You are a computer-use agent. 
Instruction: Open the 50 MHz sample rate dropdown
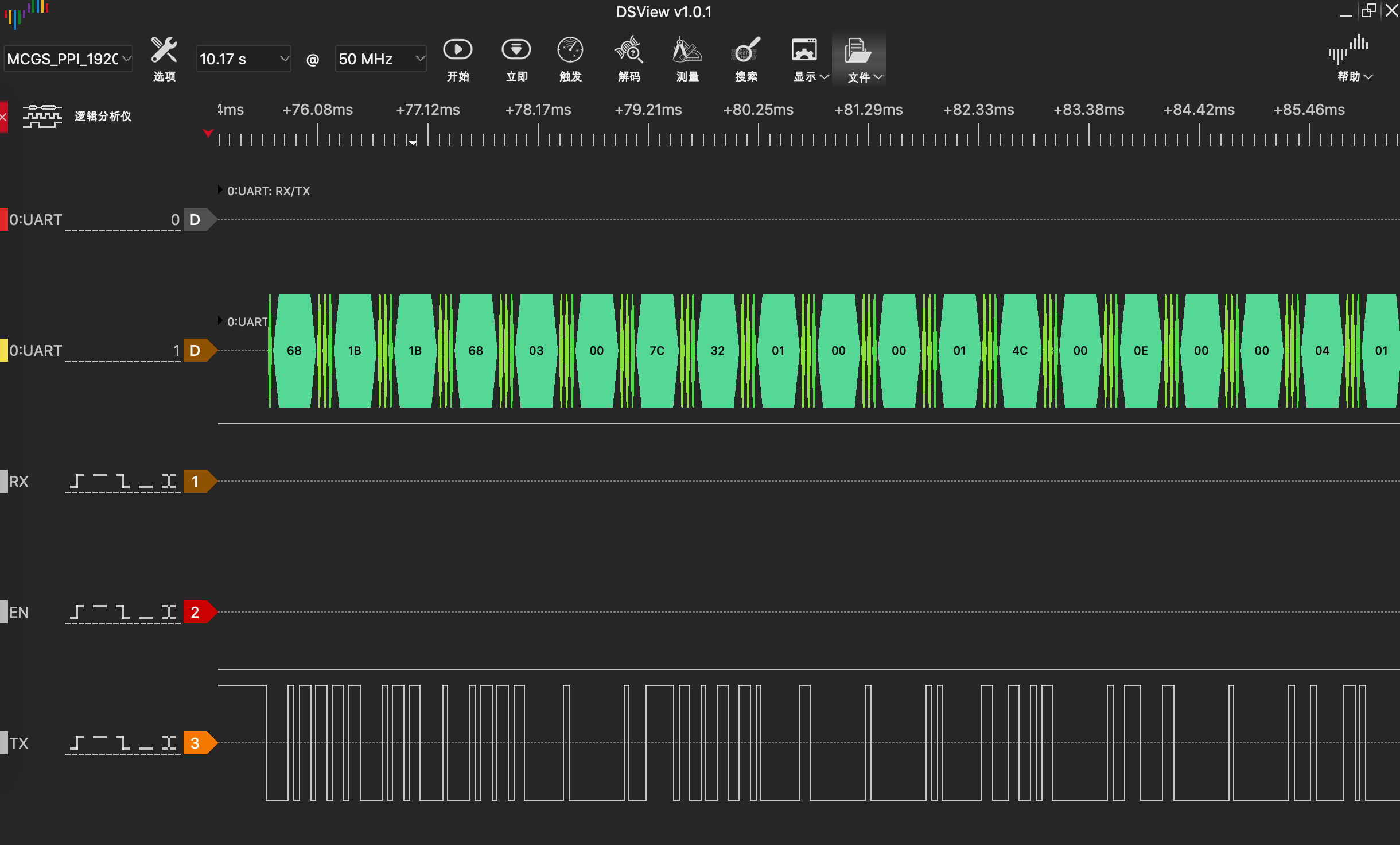pos(380,59)
